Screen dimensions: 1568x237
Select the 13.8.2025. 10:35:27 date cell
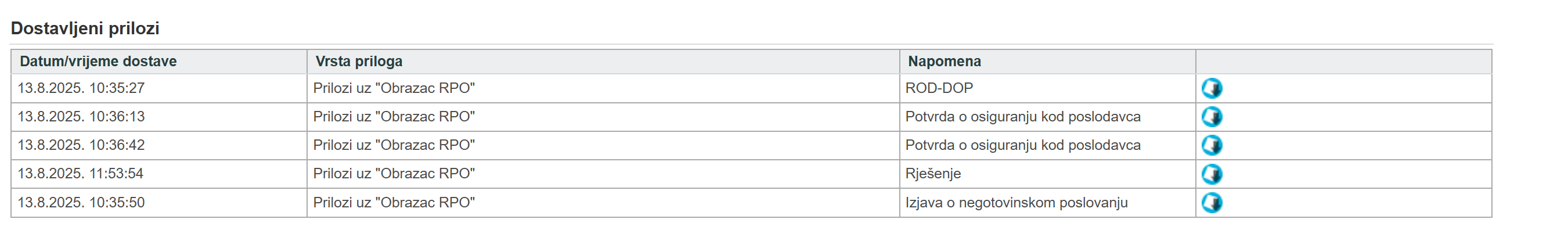pyautogui.click(x=81, y=88)
